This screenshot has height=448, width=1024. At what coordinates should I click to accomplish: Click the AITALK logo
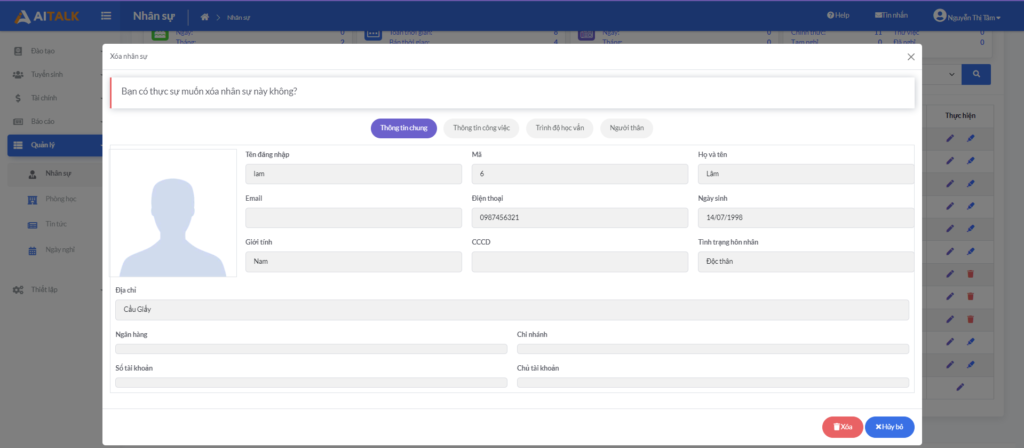click(x=48, y=16)
